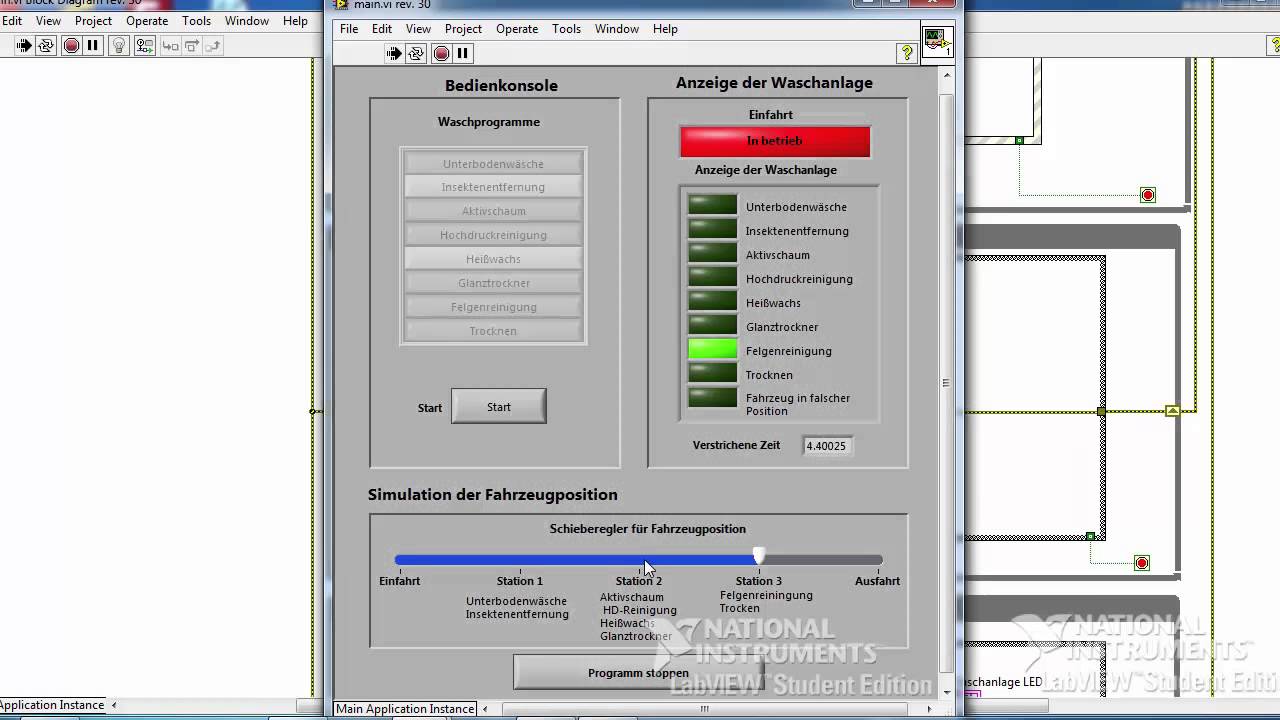Select lower red stop terminal in block diagram
The width and height of the screenshot is (1280, 720).
(1142, 563)
